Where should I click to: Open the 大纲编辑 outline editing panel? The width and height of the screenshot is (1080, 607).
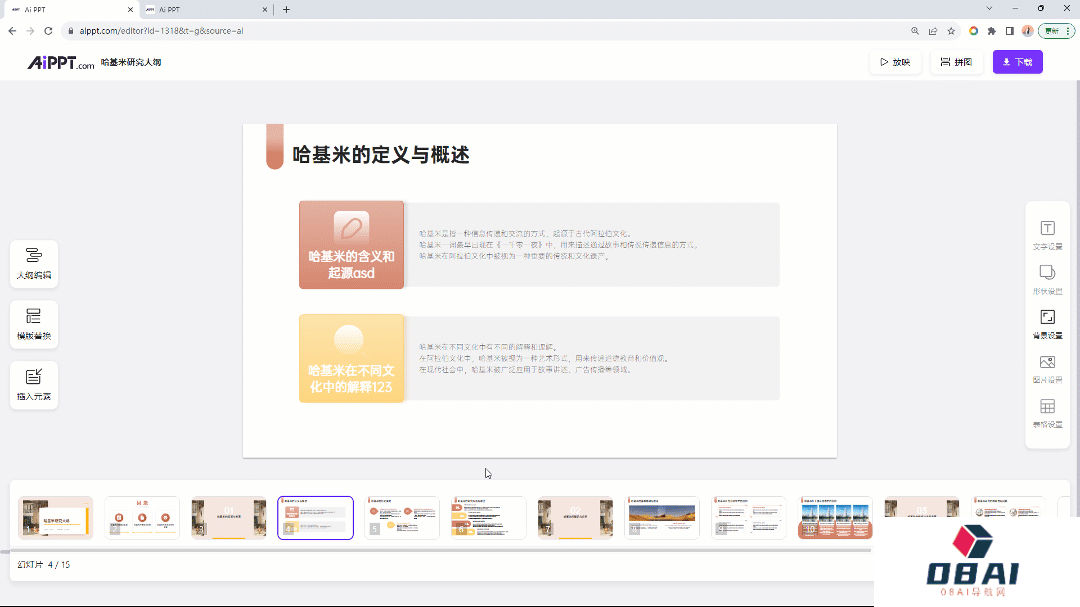(33, 263)
